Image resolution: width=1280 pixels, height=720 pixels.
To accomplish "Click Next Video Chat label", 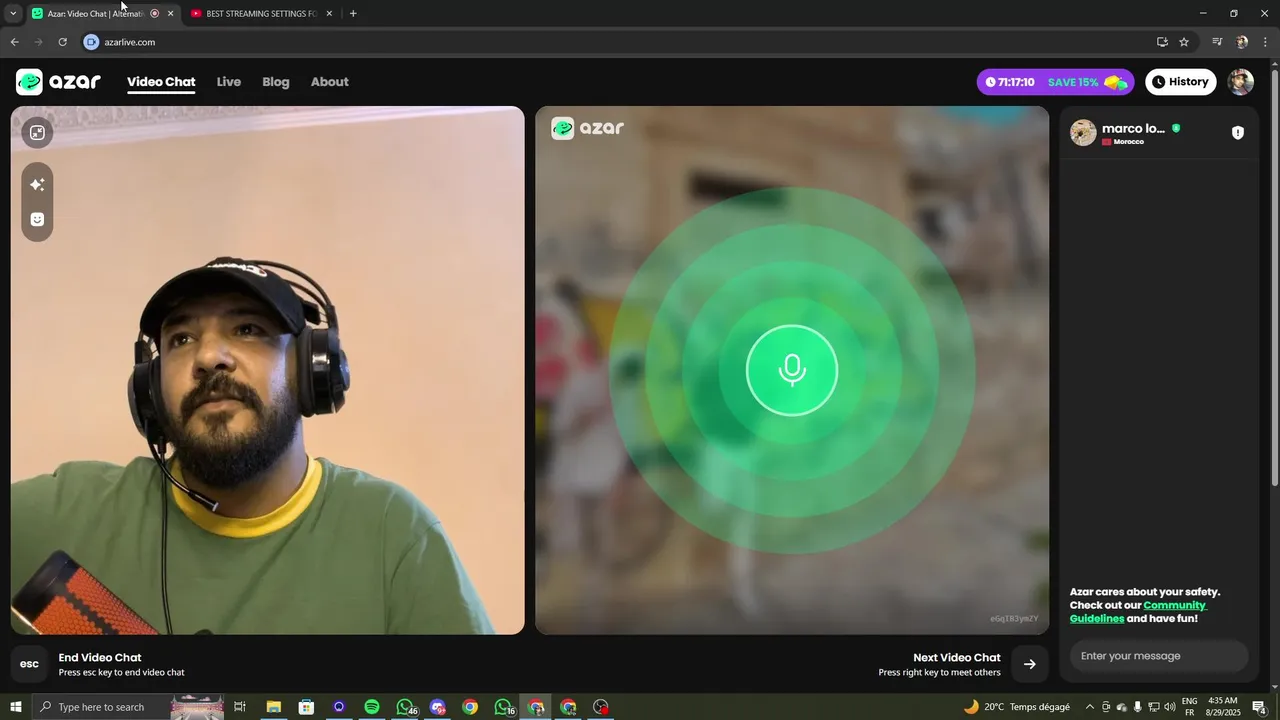I will 957,658.
